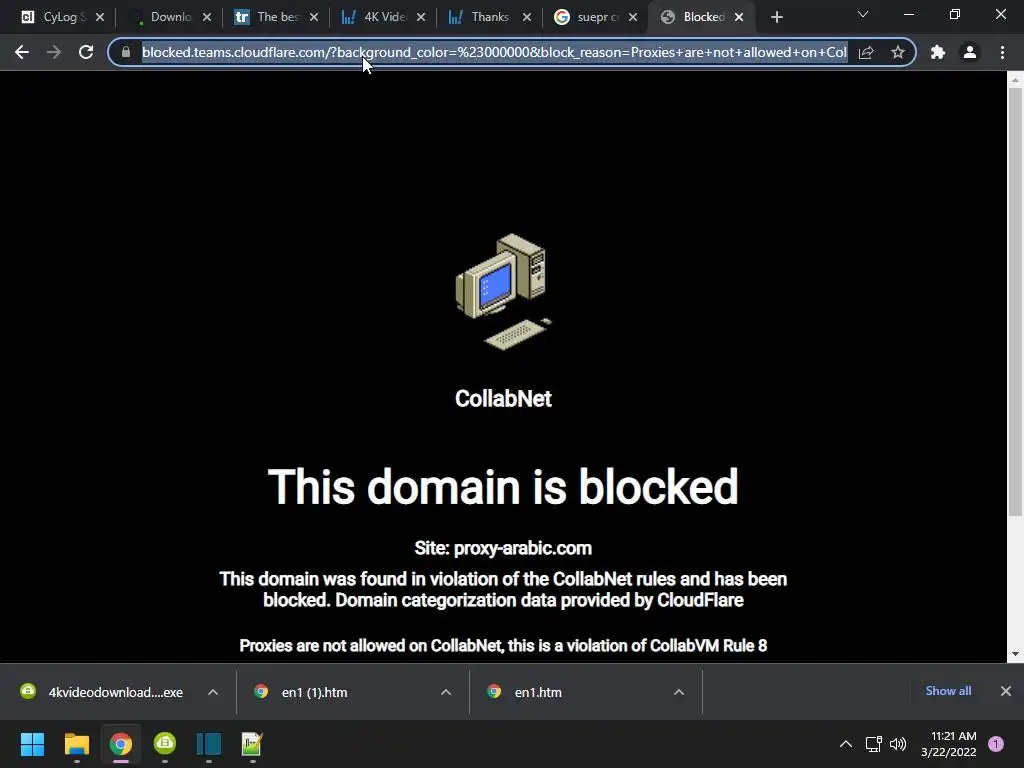Open tab search chevron
This screenshot has width=1024, height=768.
863,14
